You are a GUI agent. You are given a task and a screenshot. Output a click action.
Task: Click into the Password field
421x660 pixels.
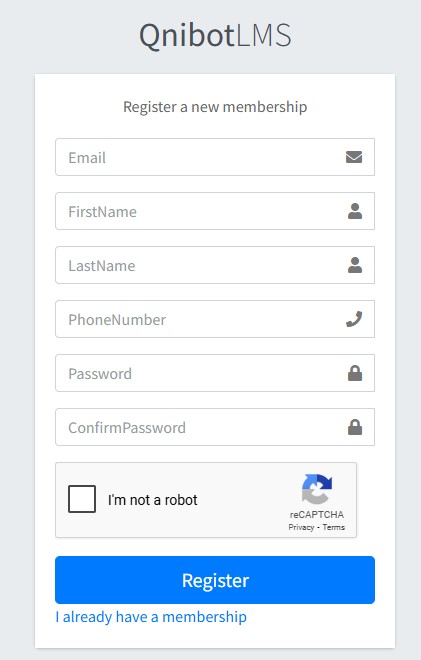[215, 373]
